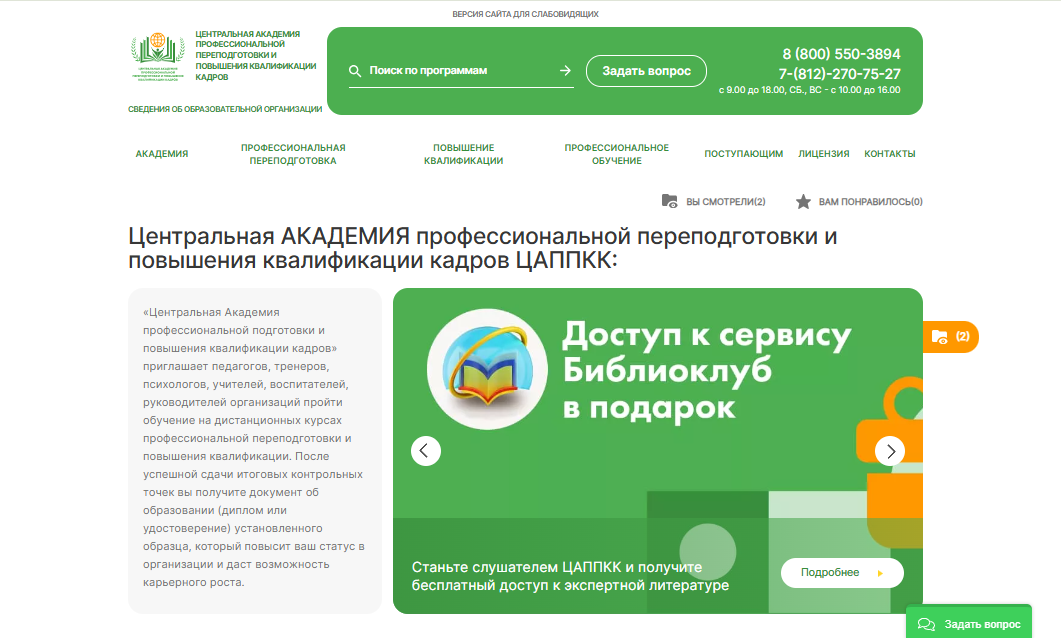Open ПОВЫШЕНИЕ КВАЛИФИКАЦИИ menu

[464, 154]
